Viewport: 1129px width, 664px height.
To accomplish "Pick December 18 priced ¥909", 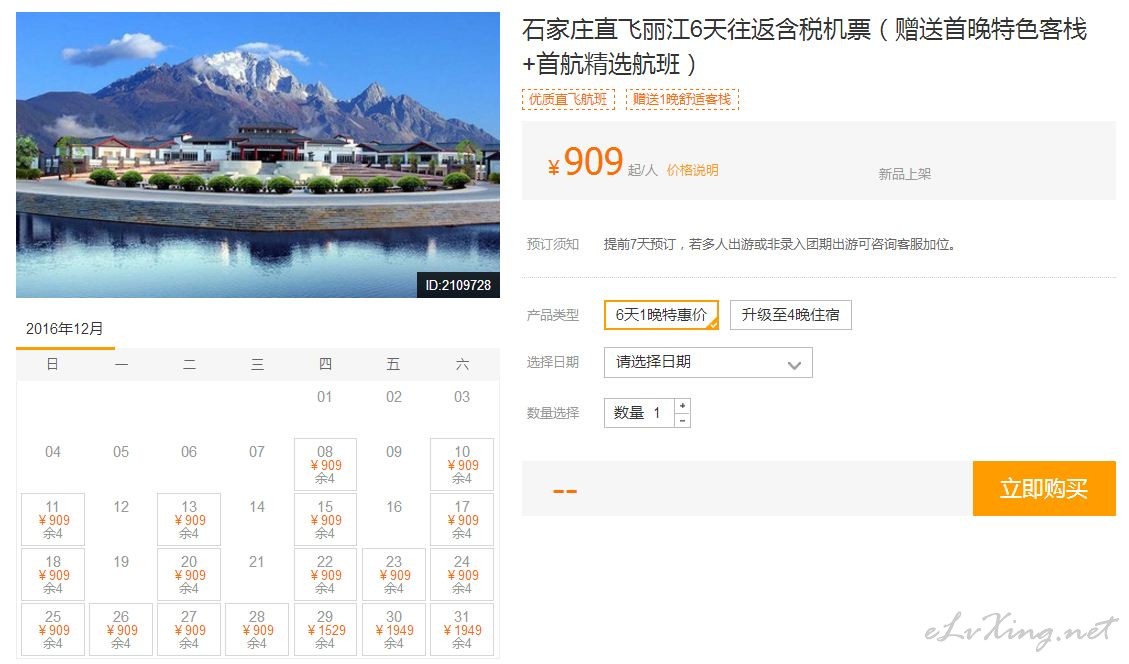I will coord(53,575).
